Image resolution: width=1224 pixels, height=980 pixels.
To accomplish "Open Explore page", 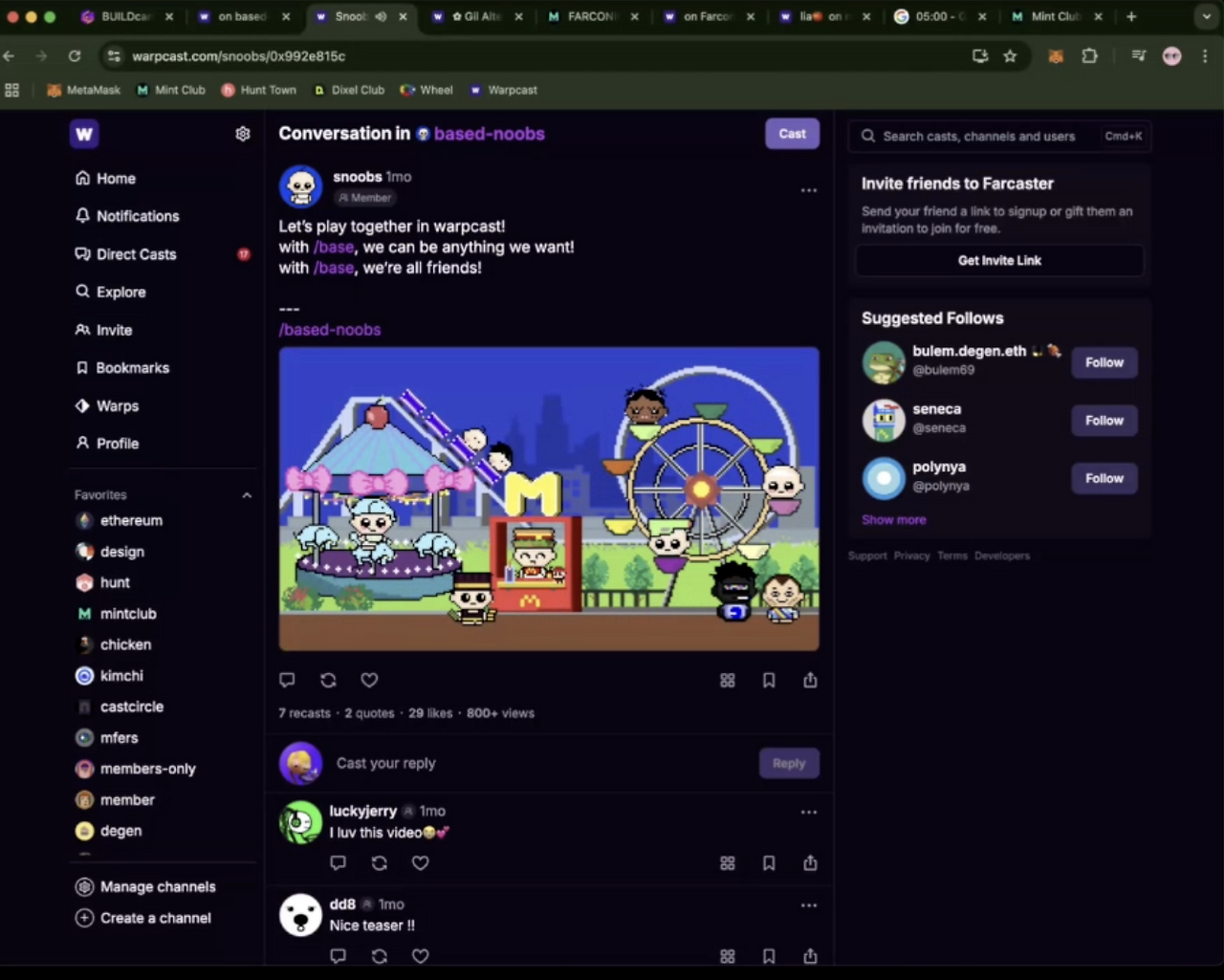I will pos(110,292).
